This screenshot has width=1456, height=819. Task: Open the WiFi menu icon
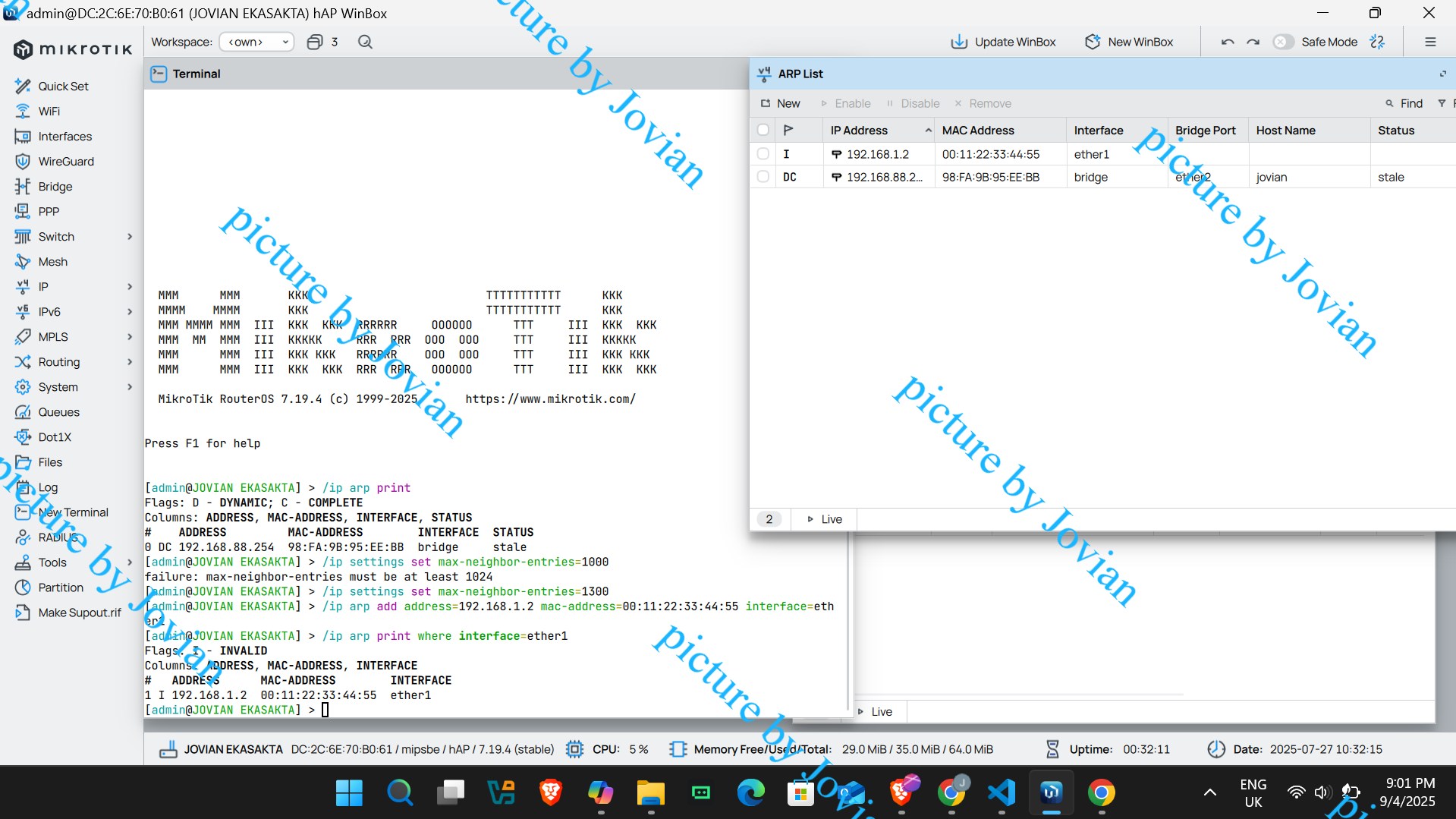pyautogui.click(x=23, y=111)
